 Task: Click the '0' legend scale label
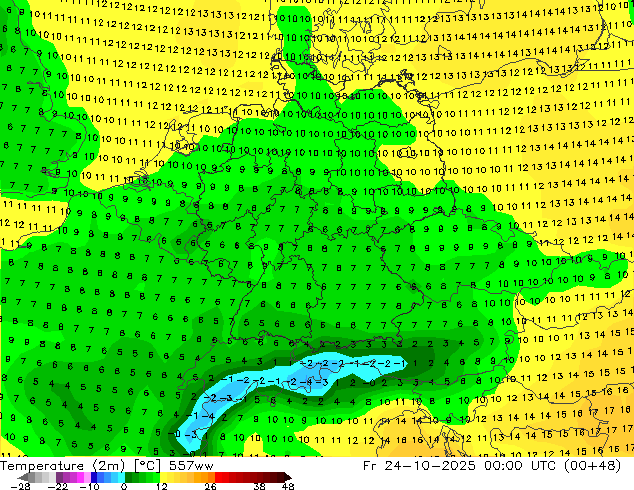pyautogui.click(x=124, y=486)
